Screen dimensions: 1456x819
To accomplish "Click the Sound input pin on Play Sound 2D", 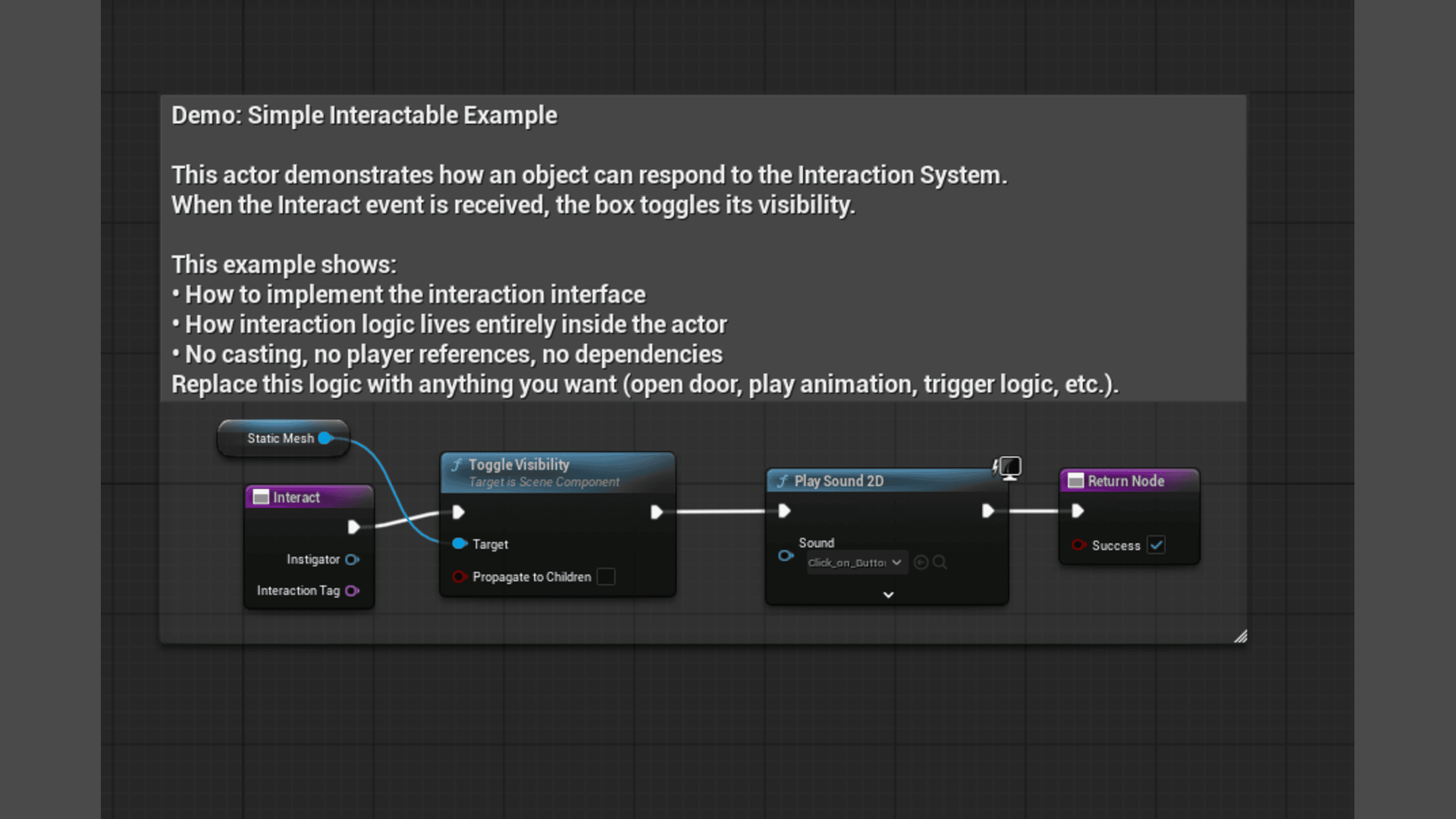I will click(786, 556).
